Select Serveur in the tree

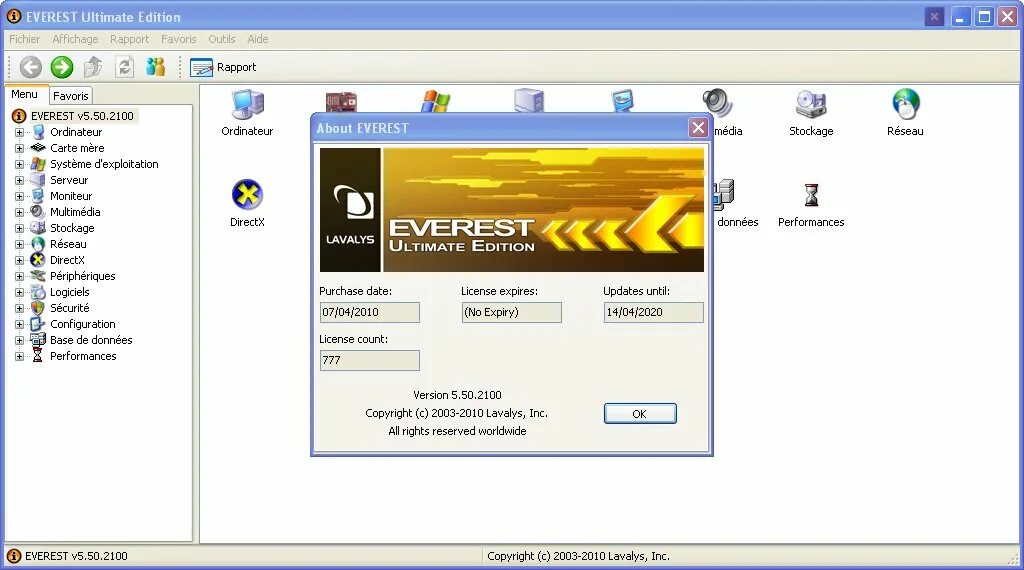(x=69, y=180)
